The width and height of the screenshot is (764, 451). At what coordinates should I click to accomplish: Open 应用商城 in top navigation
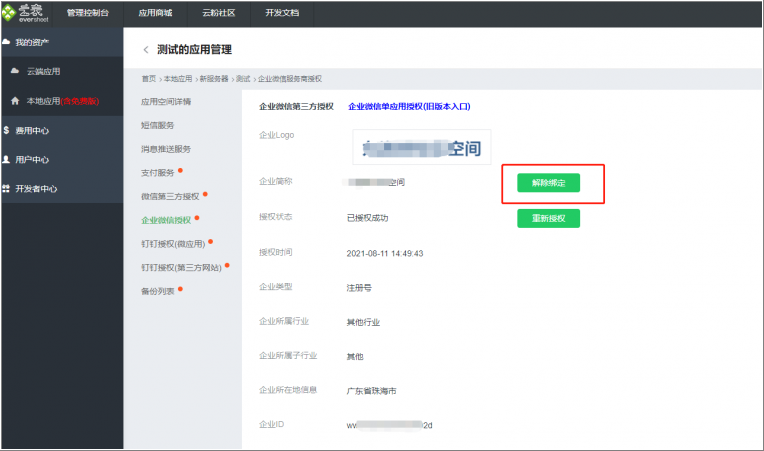(155, 13)
